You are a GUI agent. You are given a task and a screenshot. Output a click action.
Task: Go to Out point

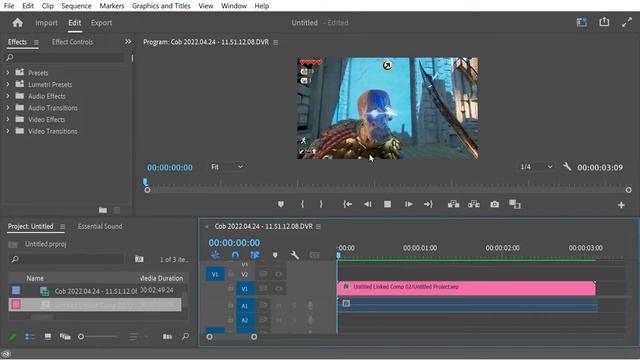428,204
